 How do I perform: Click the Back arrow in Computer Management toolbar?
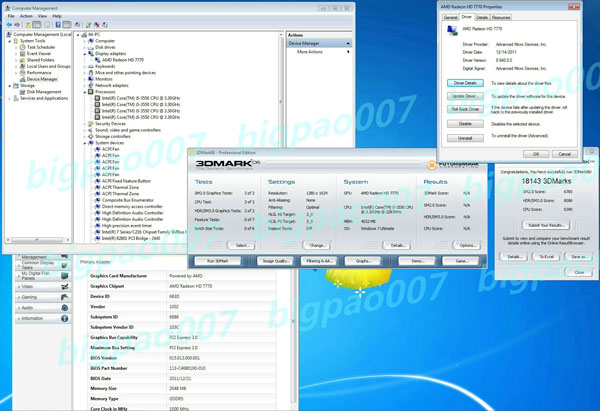point(9,24)
